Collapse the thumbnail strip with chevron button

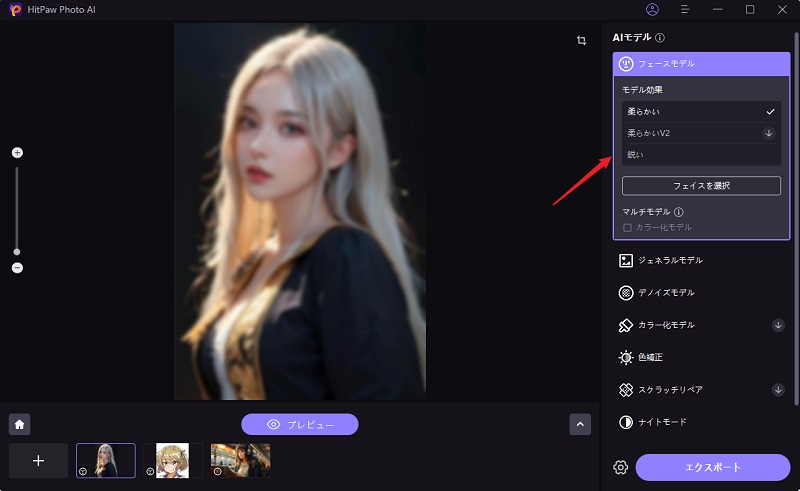(x=580, y=424)
